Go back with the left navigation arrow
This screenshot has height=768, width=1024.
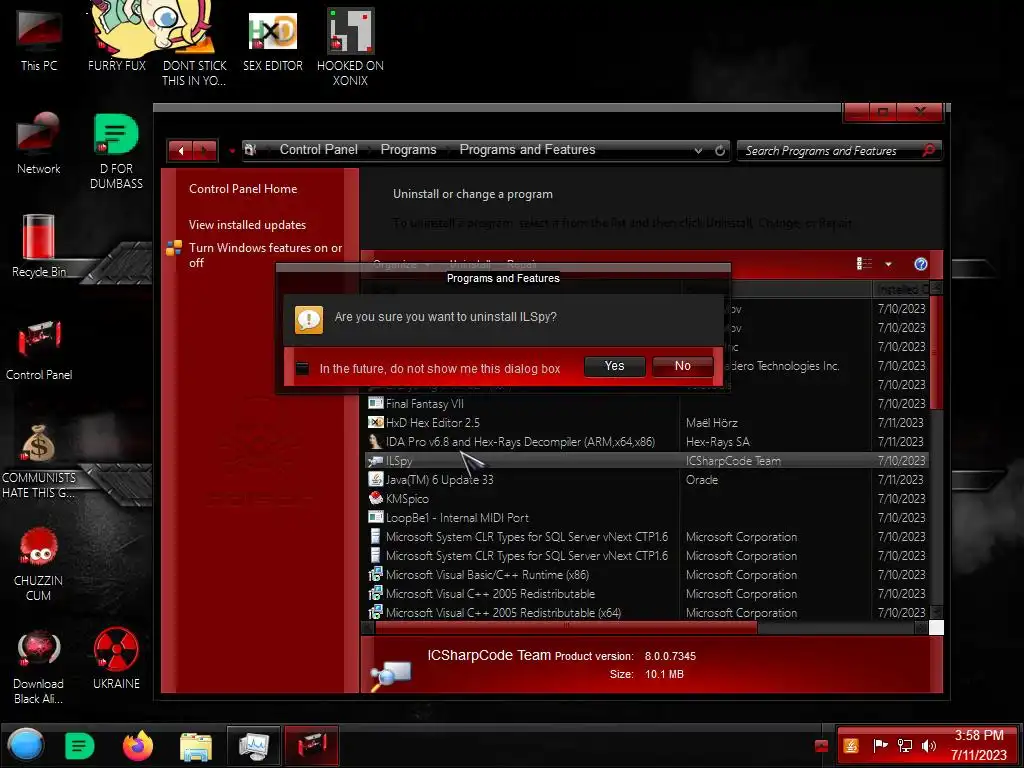pos(181,151)
